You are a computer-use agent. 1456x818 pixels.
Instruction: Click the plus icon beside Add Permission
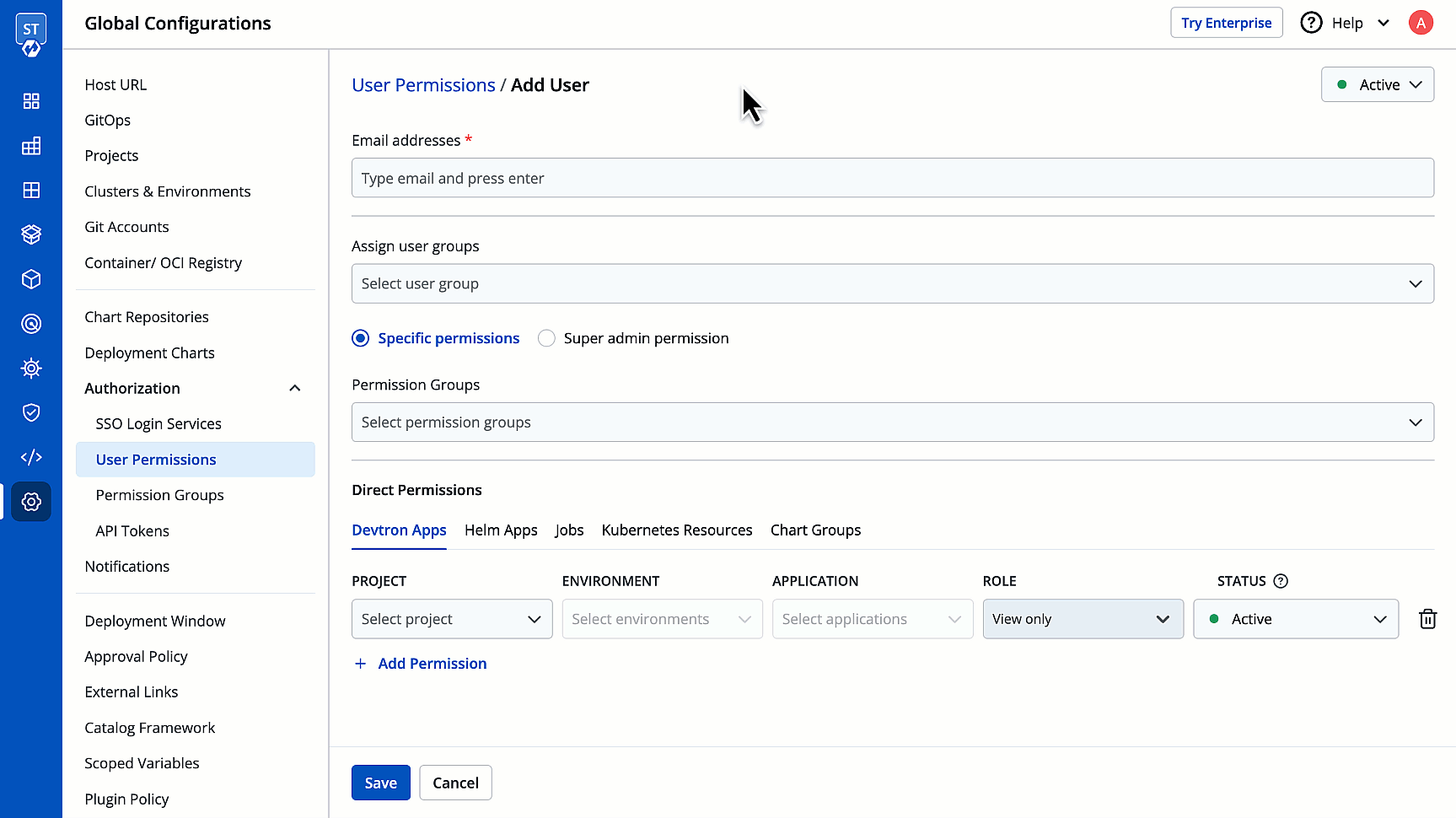coord(361,664)
